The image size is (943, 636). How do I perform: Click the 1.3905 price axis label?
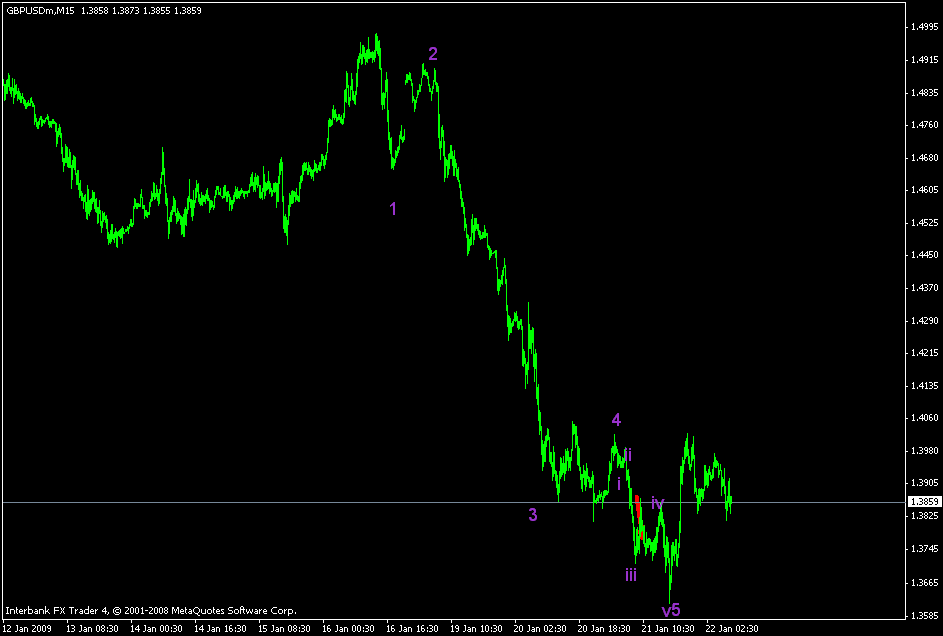(924, 483)
